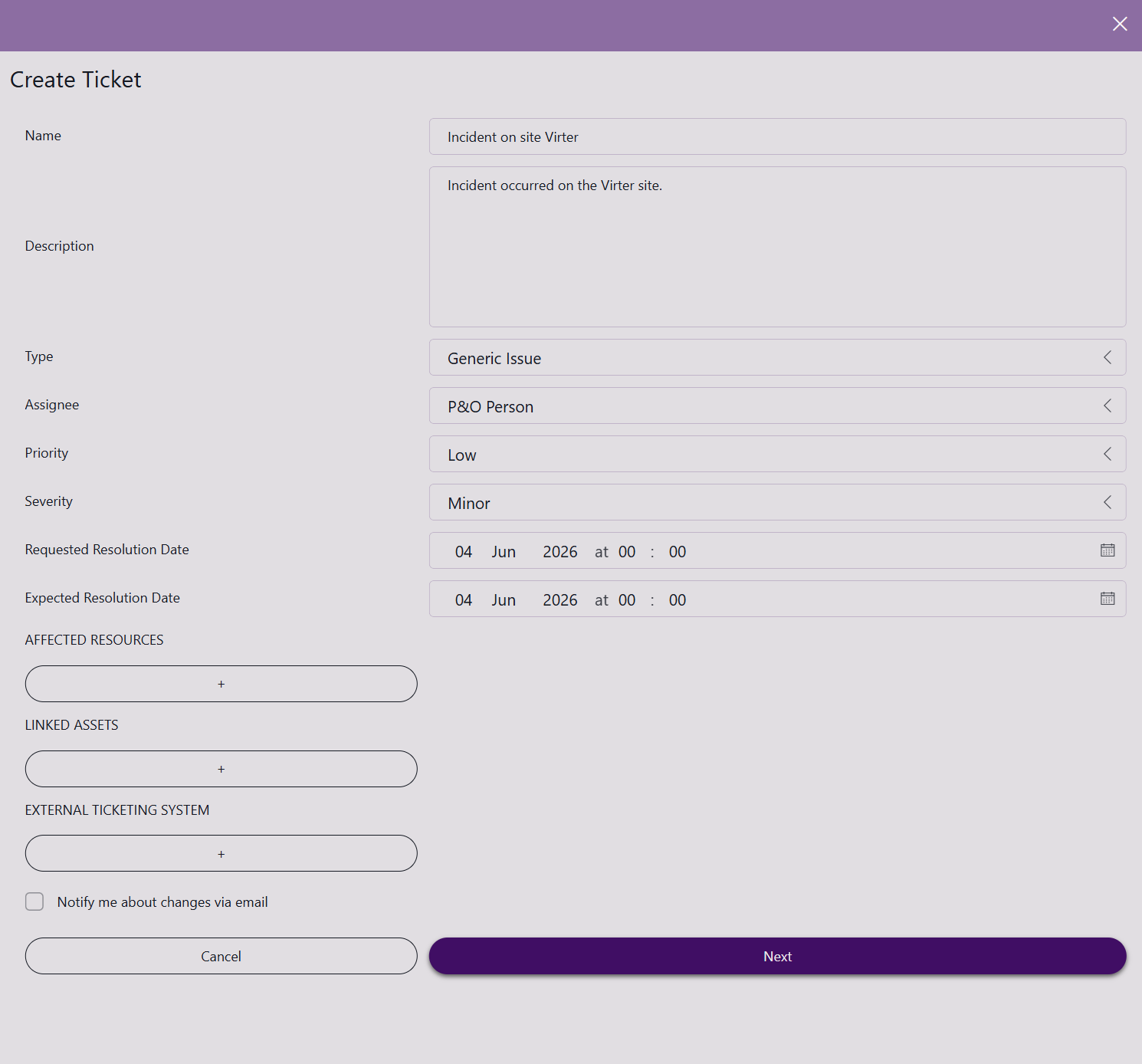Select hour 00 in Expected Resolution Date
Screen dimensions: 1142x1064
coord(627,600)
